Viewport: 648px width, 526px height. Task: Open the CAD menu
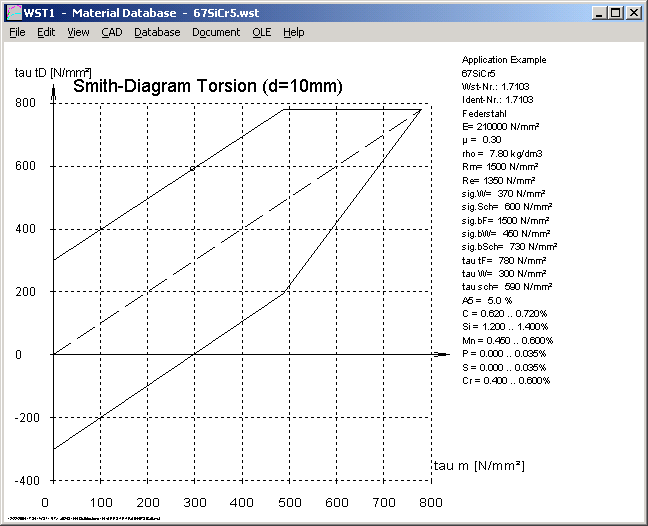coord(112,32)
